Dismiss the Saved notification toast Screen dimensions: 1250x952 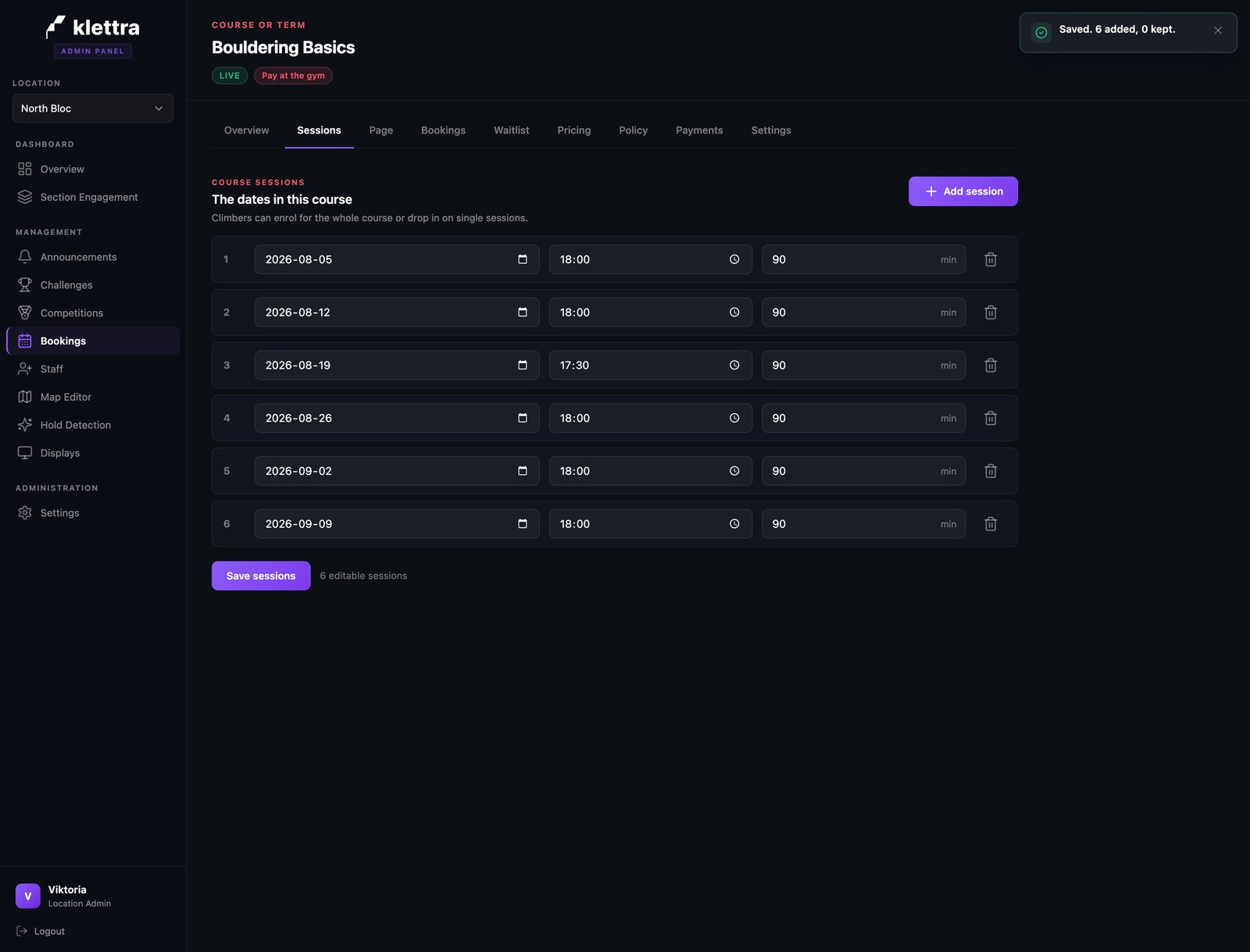(1218, 30)
